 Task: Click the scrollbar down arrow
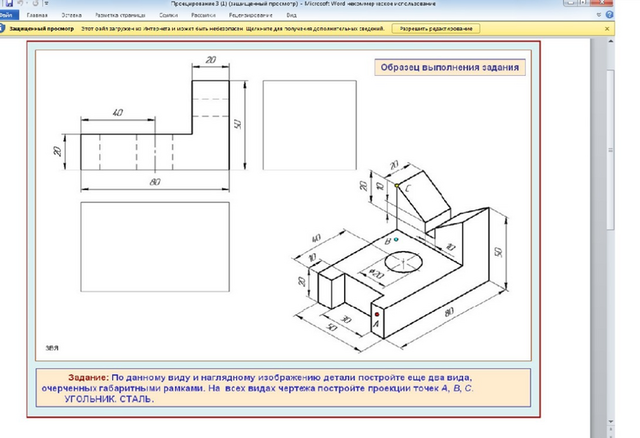point(611,422)
